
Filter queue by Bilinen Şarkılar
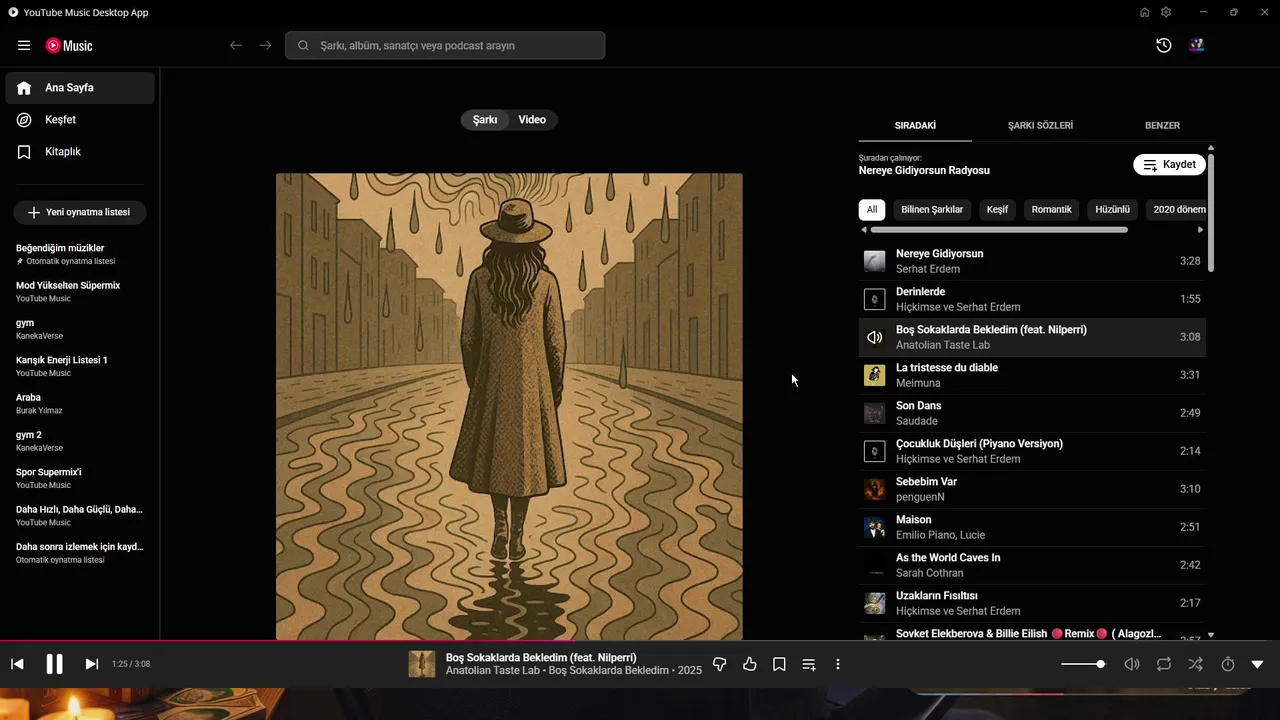pyautogui.click(x=932, y=210)
